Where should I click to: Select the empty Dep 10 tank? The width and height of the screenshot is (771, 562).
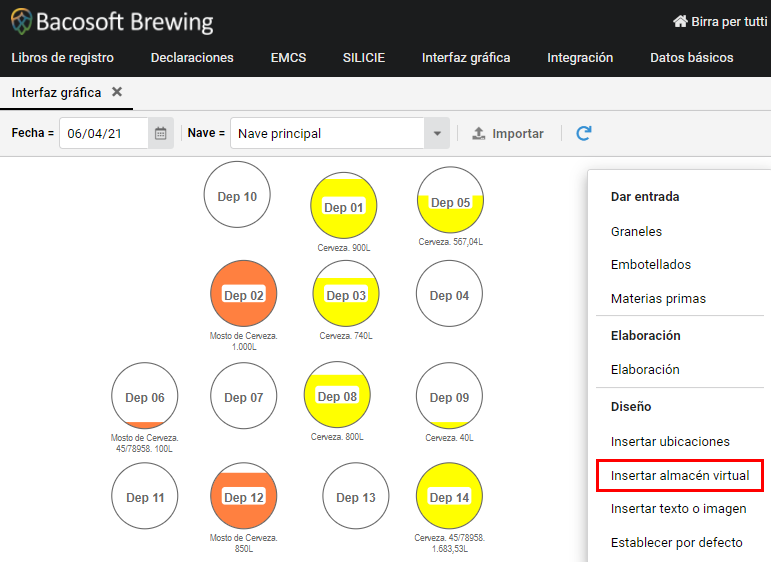click(237, 195)
